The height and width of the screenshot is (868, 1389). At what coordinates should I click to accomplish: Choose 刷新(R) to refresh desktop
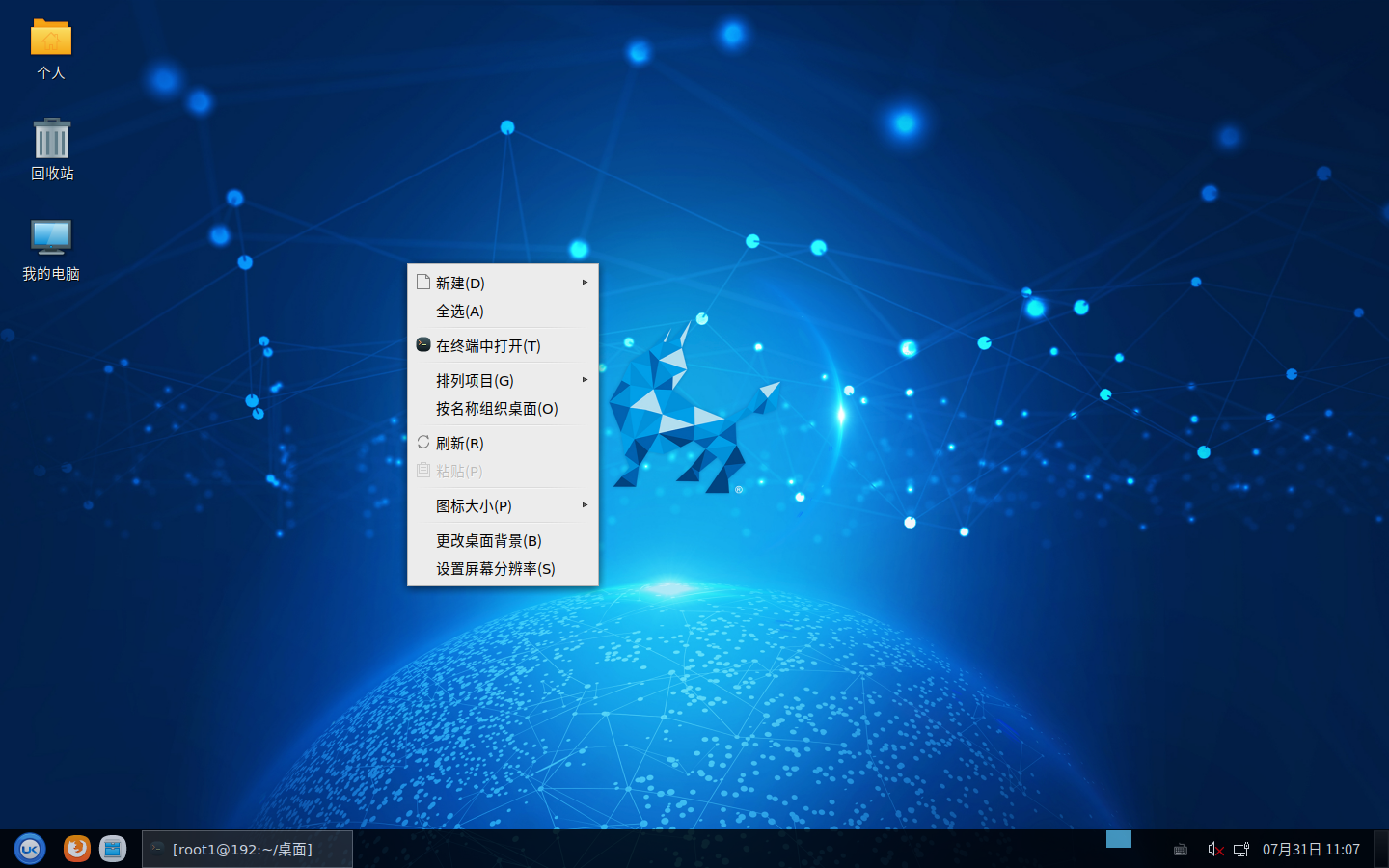(x=503, y=443)
